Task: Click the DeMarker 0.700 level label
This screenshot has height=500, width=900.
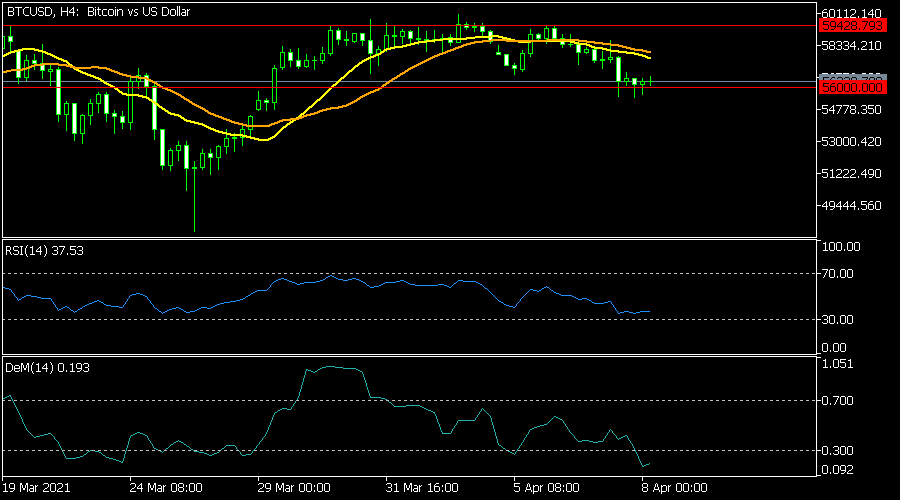Action: (x=837, y=401)
